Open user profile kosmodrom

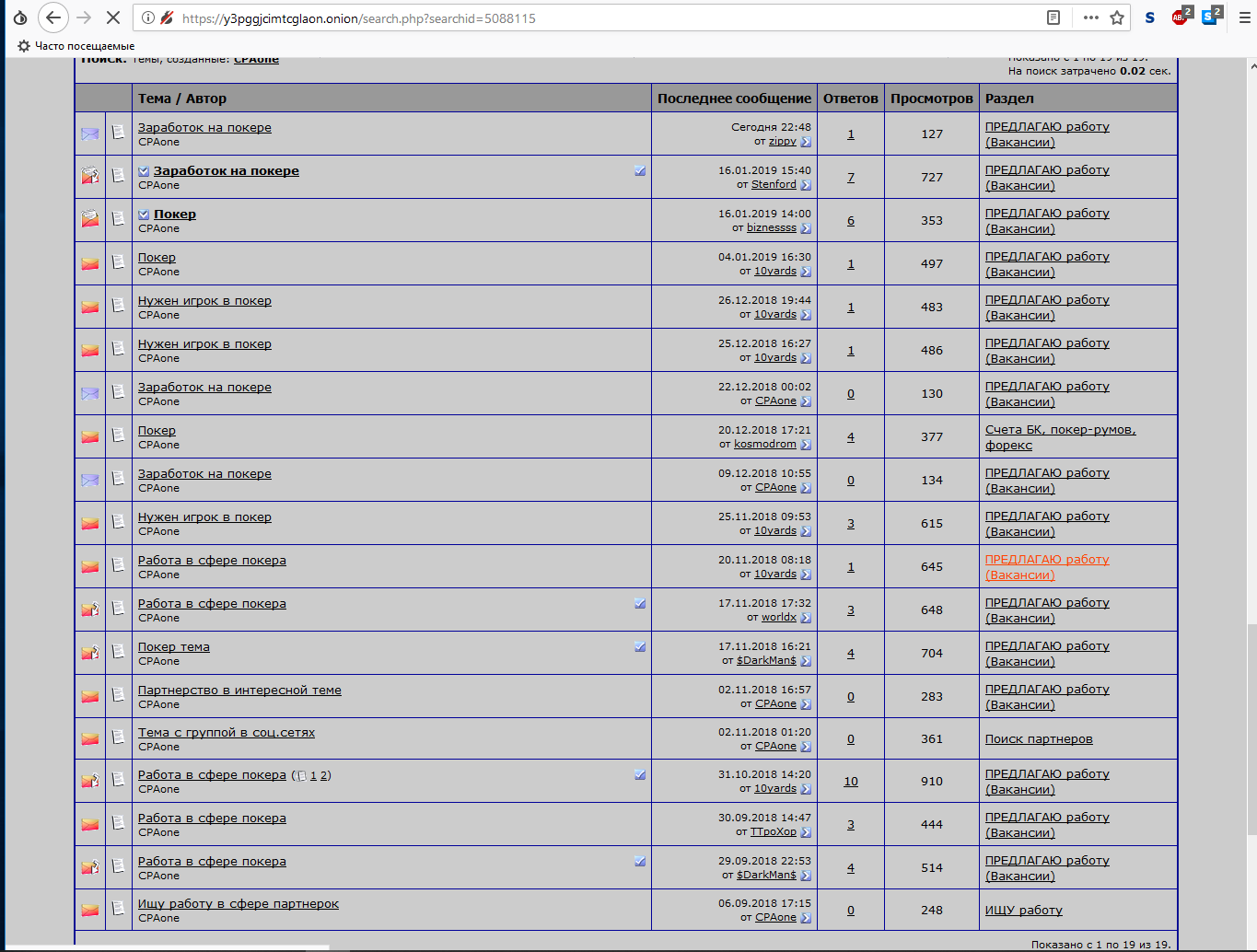(x=765, y=444)
